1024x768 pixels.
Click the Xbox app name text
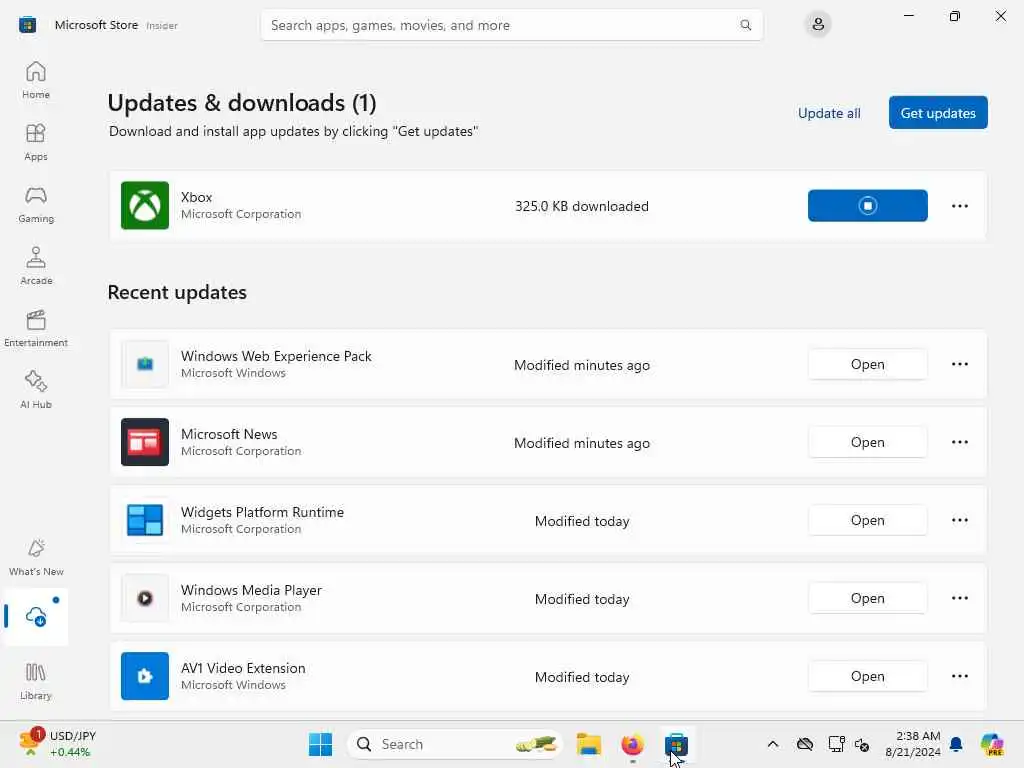[197, 197]
